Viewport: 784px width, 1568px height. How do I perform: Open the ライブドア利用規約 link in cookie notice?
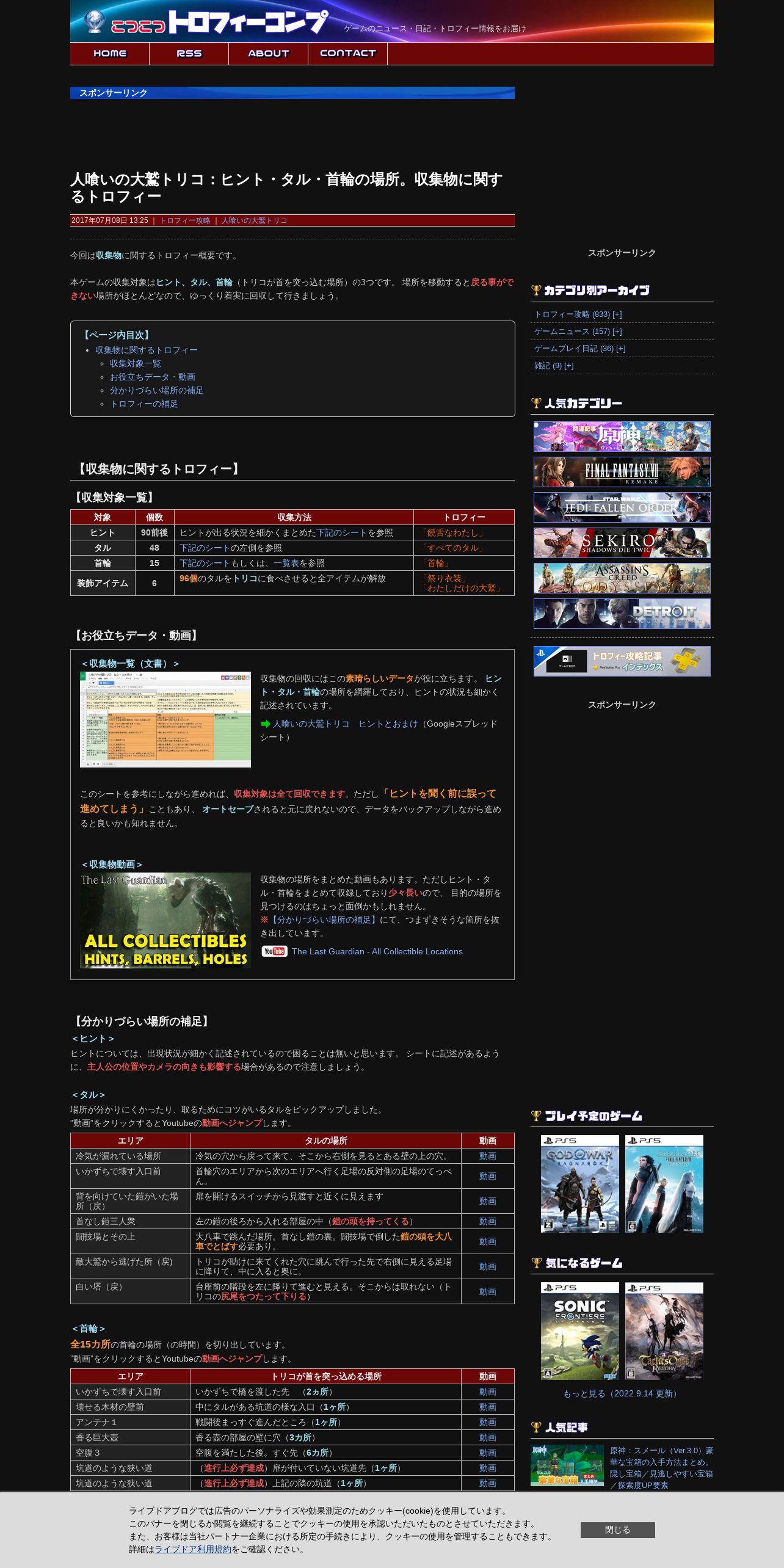[x=192, y=1549]
